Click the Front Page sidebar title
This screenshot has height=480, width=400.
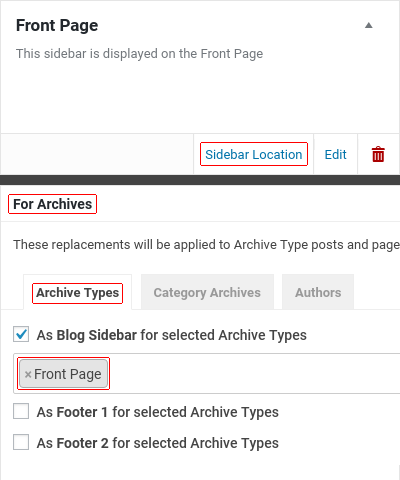click(57, 26)
